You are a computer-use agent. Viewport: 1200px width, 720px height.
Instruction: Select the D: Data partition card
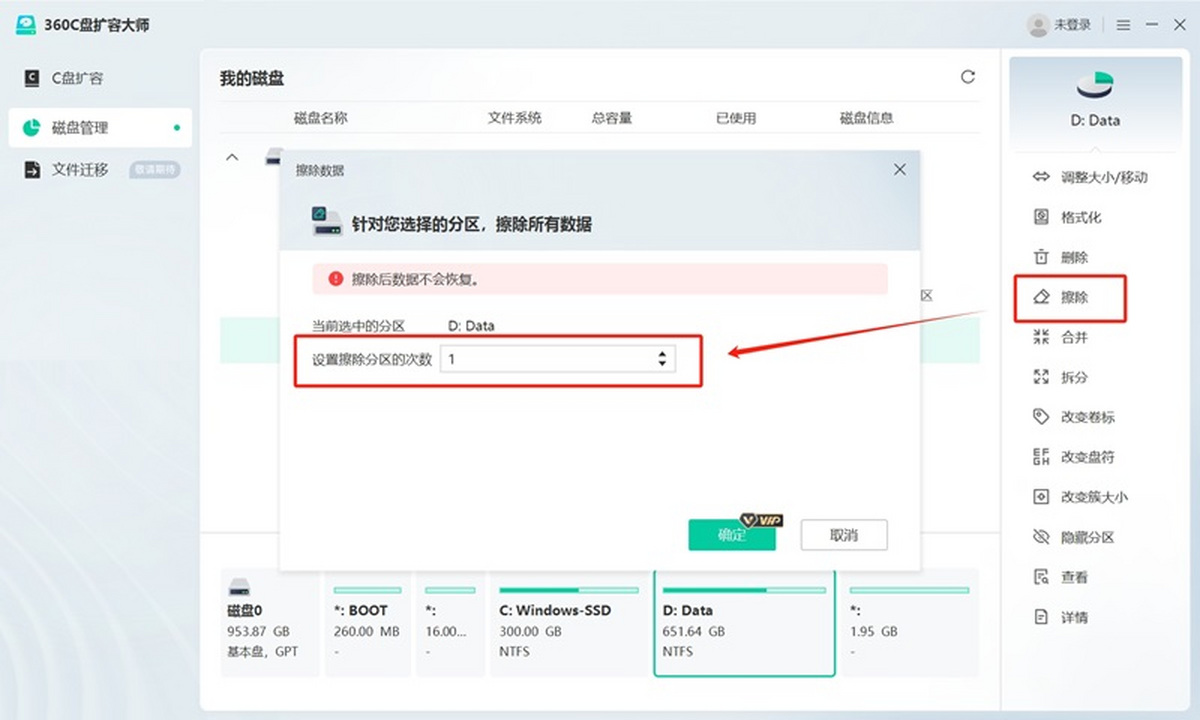pyautogui.click(x=744, y=623)
